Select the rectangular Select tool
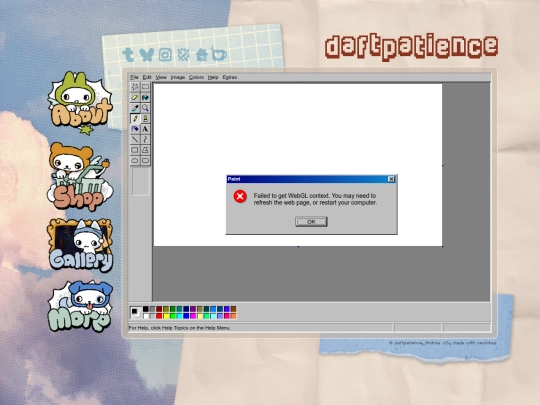Screen dimensions: 540x405 click(x=145, y=87)
